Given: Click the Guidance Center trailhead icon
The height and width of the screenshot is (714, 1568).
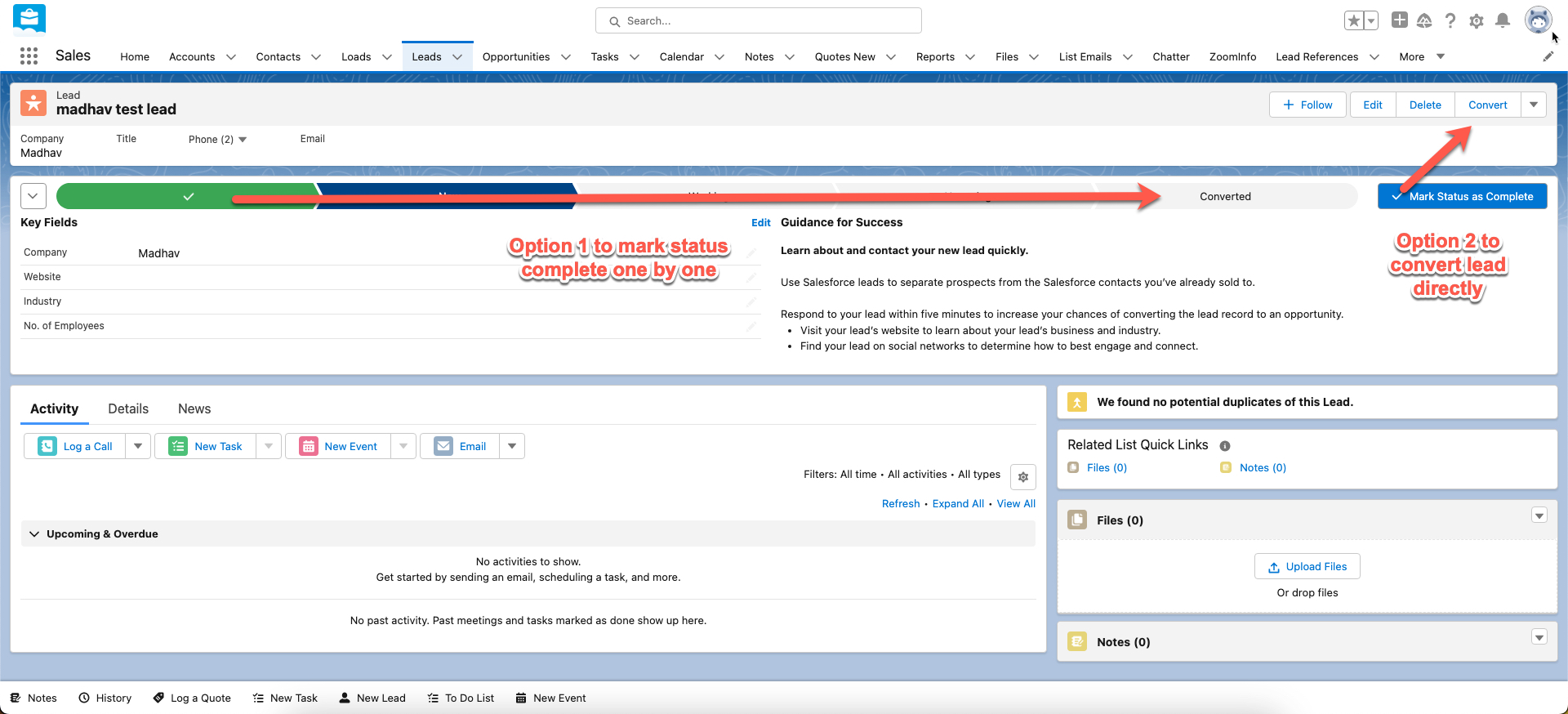Looking at the screenshot, I should tap(1424, 20).
